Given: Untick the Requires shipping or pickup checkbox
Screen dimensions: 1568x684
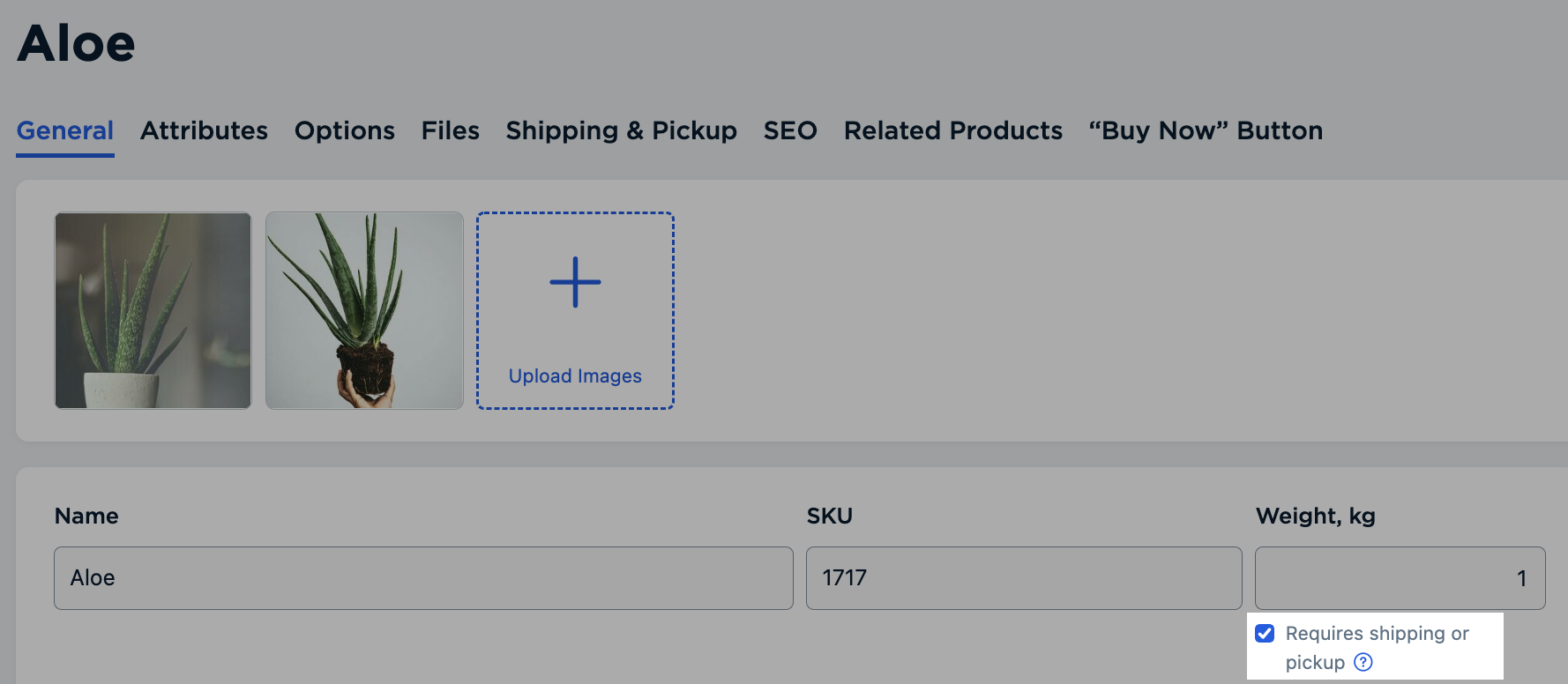Looking at the screenshot, I should coord(1265,634).
